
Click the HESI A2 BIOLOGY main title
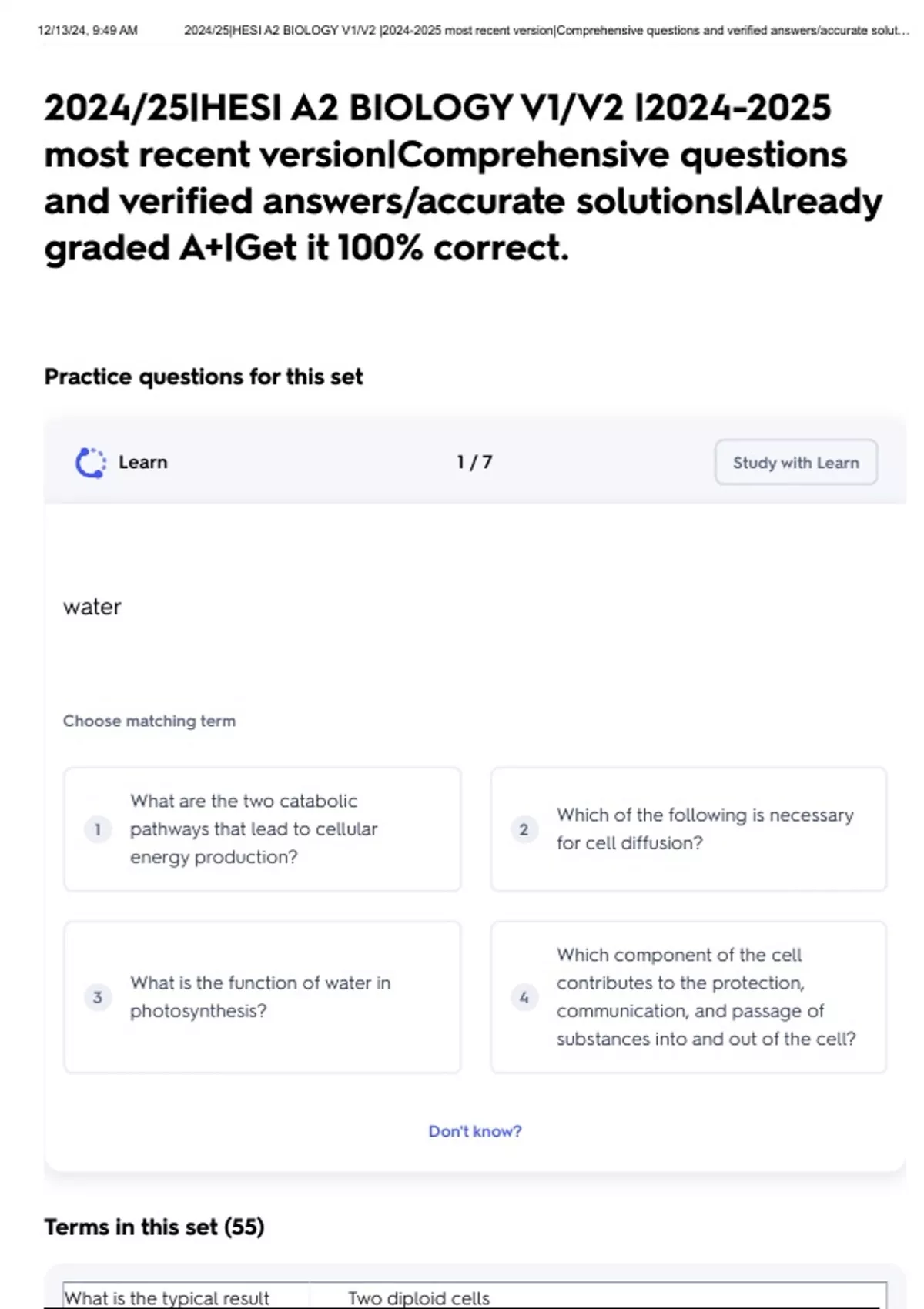pos(462,177)
